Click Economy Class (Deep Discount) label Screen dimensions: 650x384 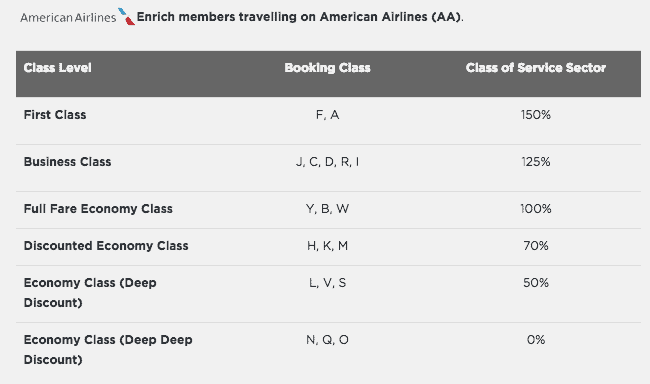click(x=90, y=293)
